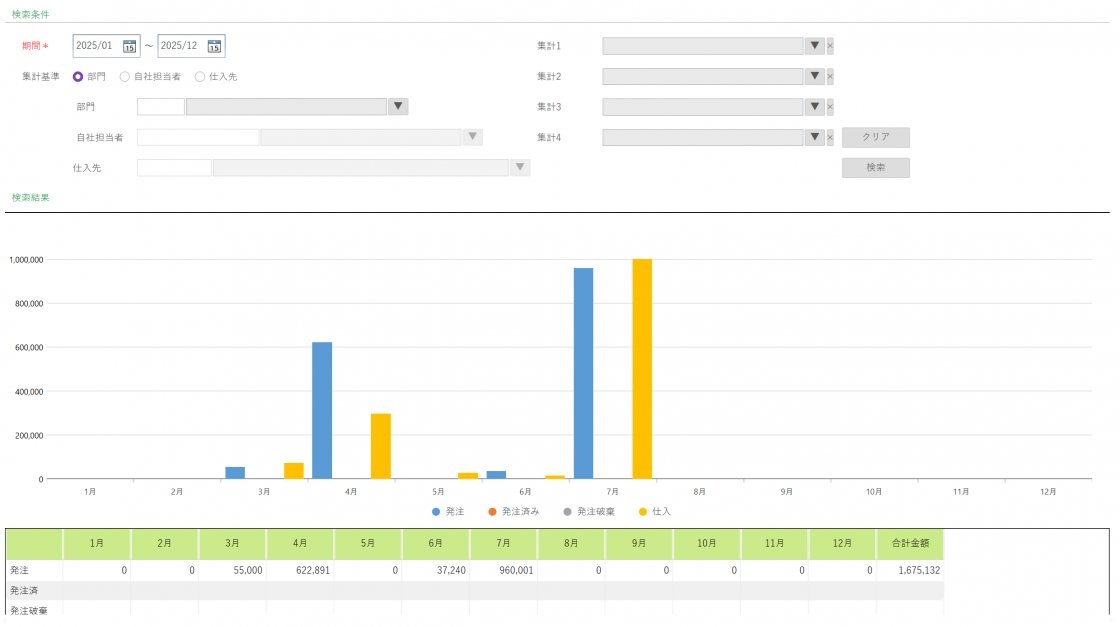Clear the 集計3 selection with x icon
1120x627 pixels.
click(x=830, y=107)
